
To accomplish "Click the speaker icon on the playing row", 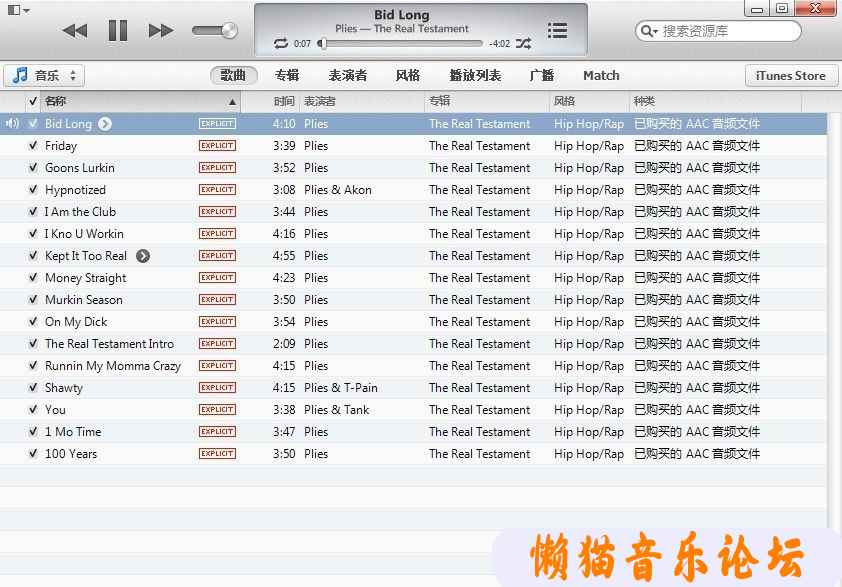I will 12,124.
